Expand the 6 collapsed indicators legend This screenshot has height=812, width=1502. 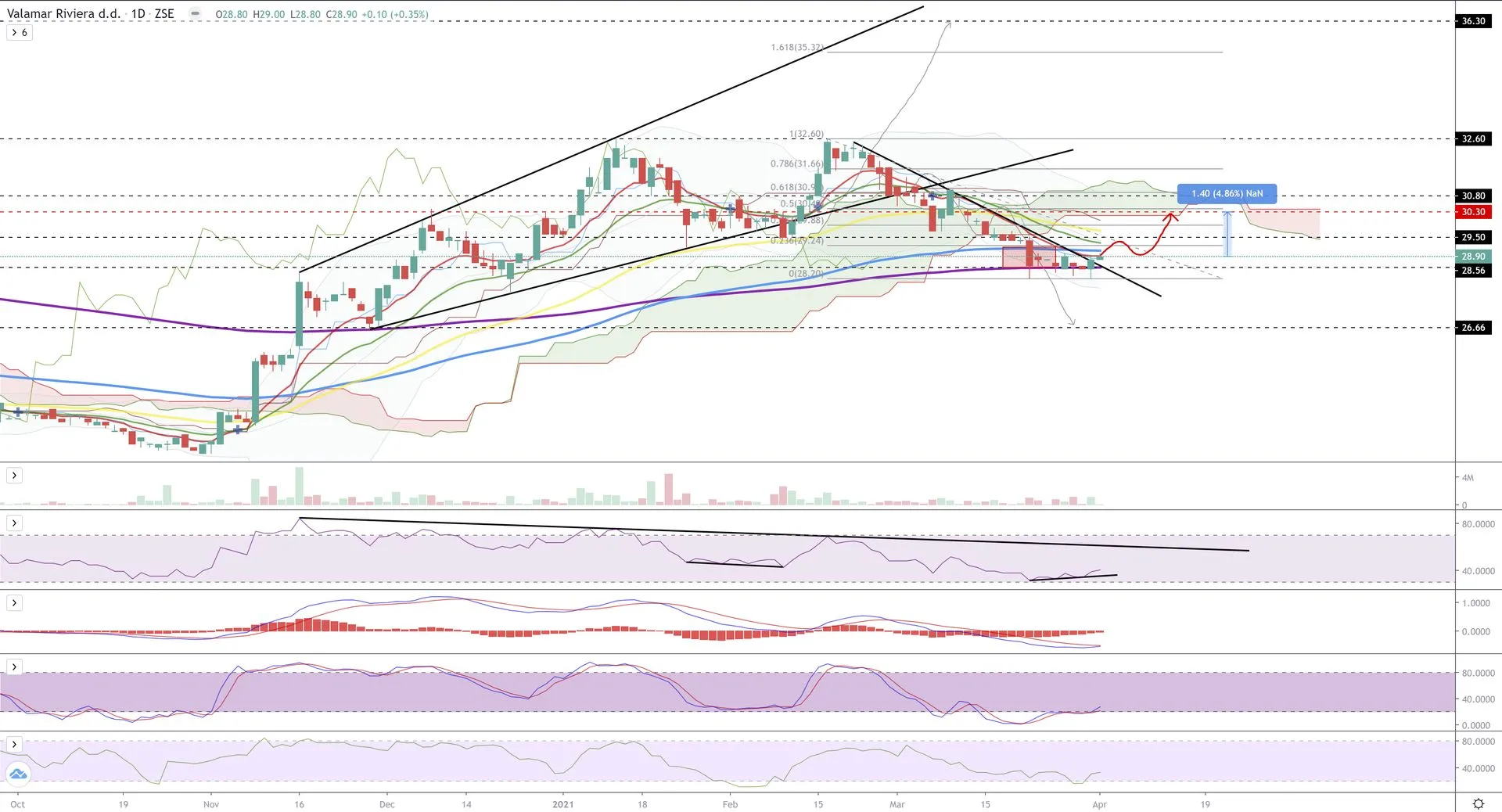click(x=20, y=33)
